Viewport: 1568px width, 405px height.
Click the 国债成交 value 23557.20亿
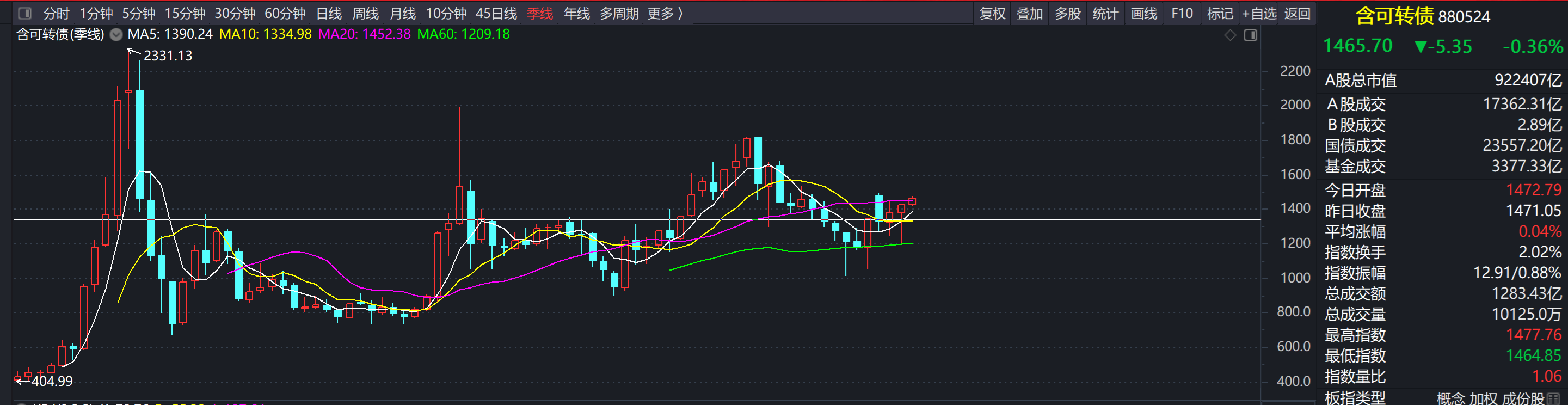click(1522, 145)
